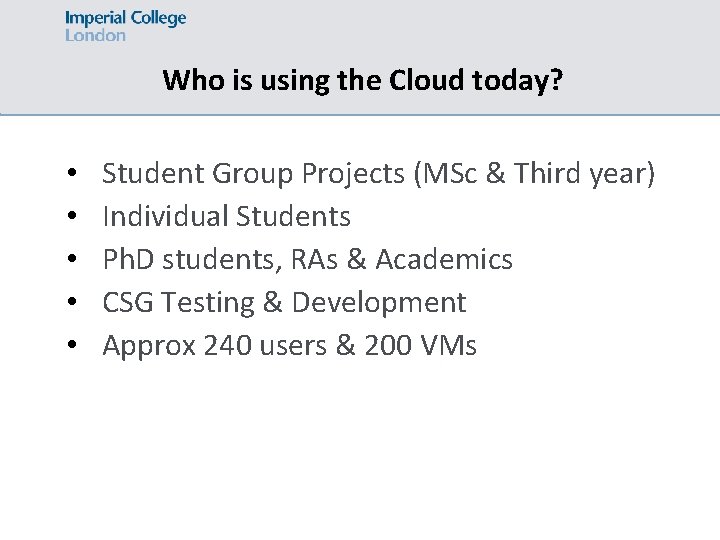Click the word 'Development' in fourth bullet

379,303
